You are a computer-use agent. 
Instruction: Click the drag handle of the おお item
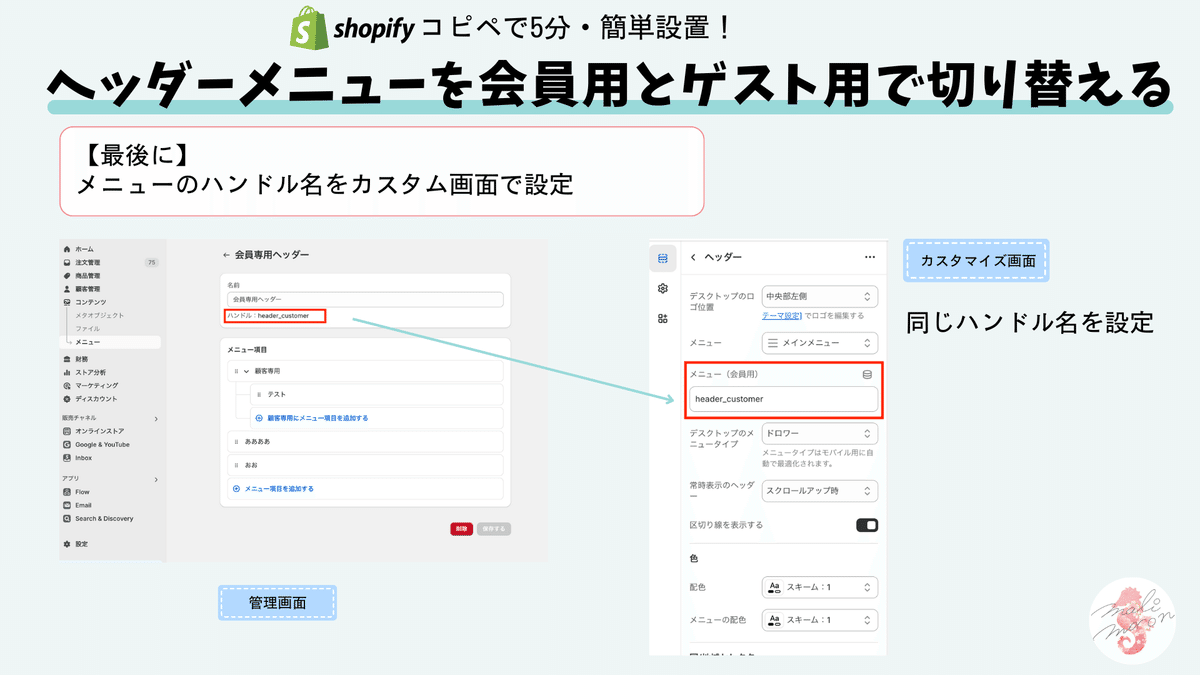(236, 465)
